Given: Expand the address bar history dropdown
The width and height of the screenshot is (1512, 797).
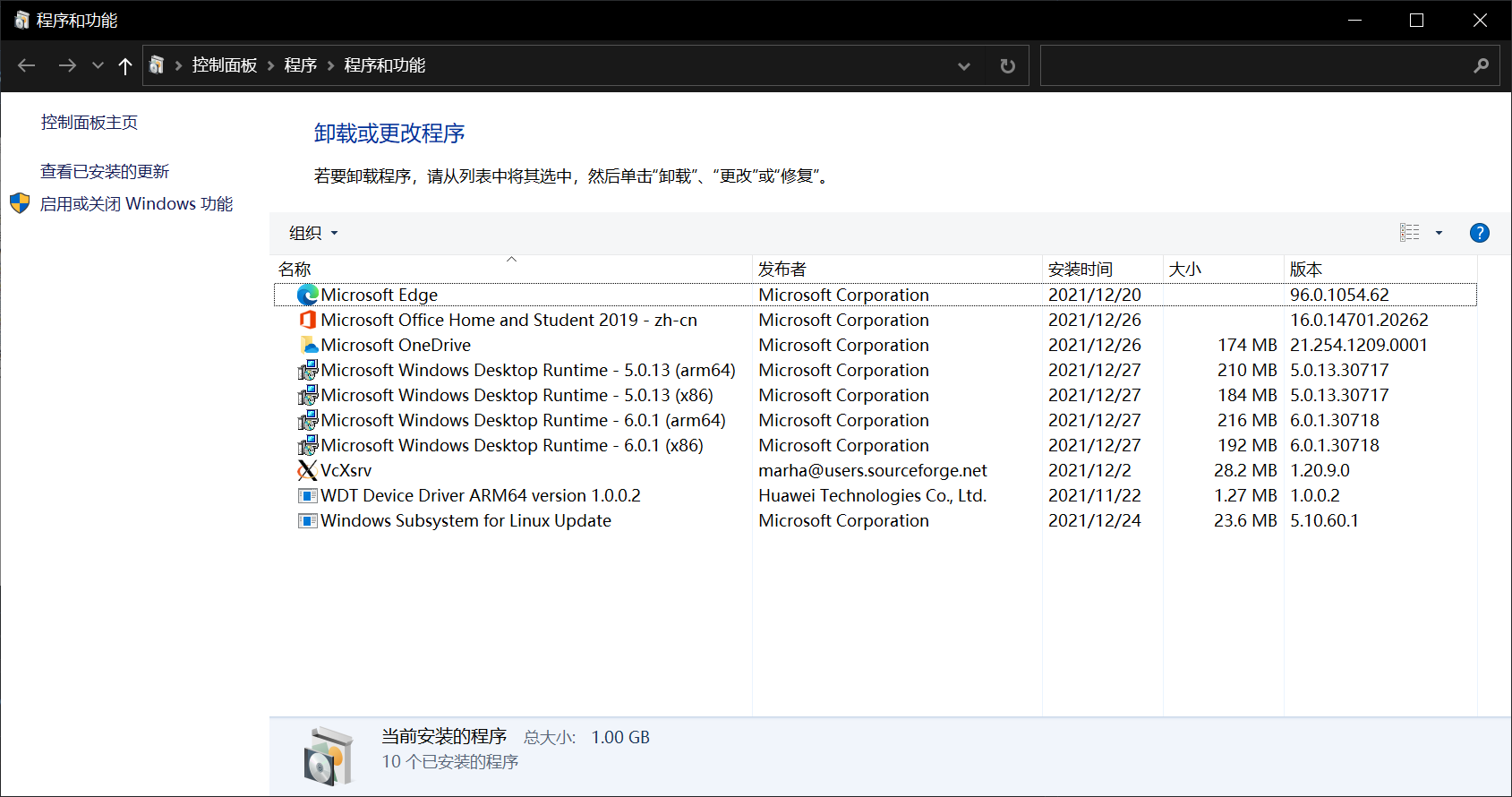Looking at the screenshot, I should click(x=964, y=65).
